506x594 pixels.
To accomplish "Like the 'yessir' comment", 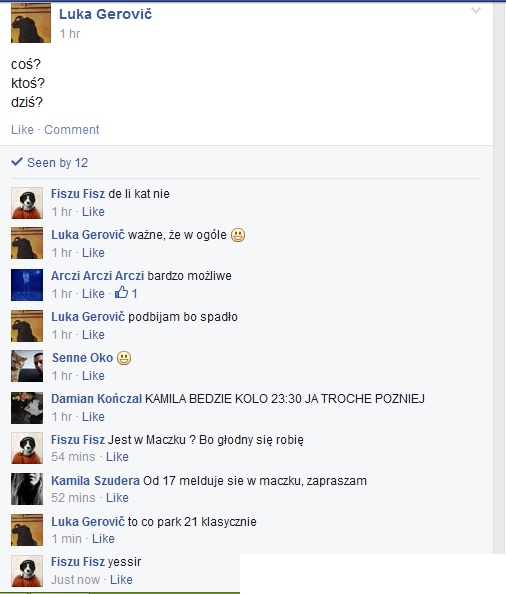I will tap(121, 580).
